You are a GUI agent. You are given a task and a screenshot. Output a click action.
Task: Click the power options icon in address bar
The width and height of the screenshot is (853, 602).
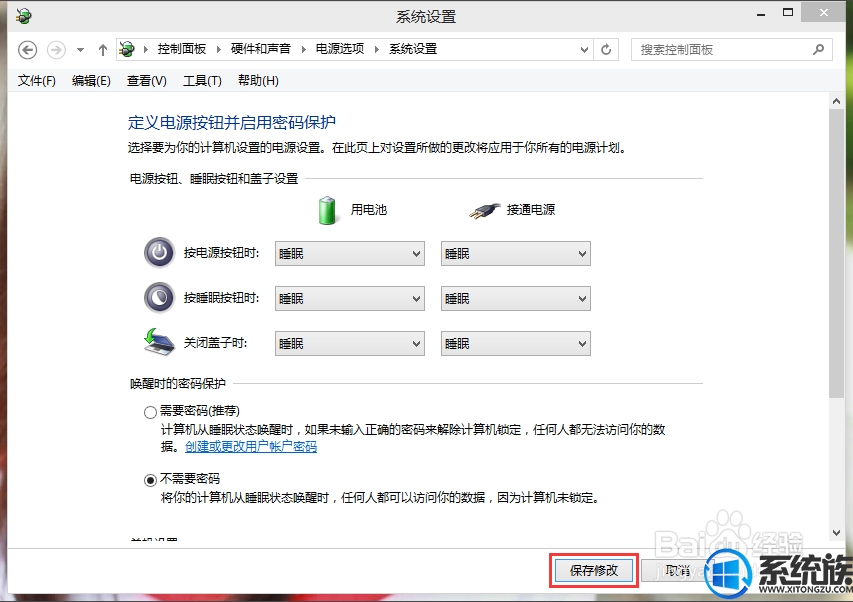click(x=127, y=49)
